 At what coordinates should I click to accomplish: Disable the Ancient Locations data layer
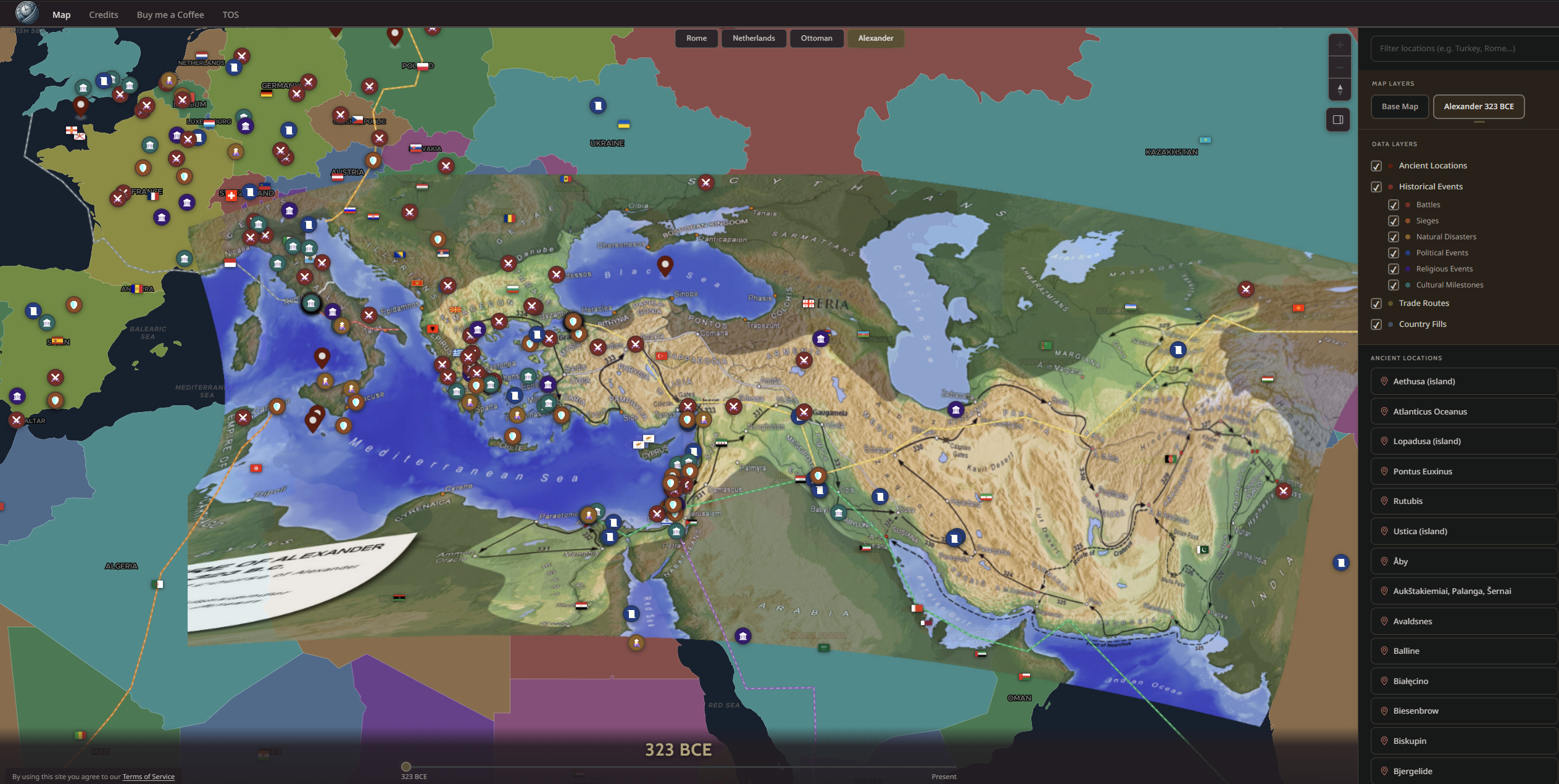pos(1377,166)
